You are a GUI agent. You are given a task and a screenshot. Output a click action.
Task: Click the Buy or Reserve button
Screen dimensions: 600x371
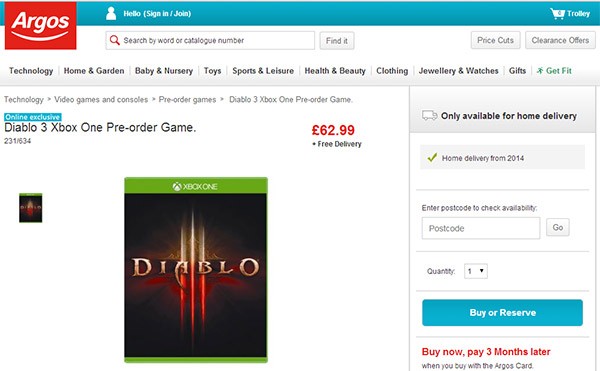pyautogui.click(x=502, y=313)
